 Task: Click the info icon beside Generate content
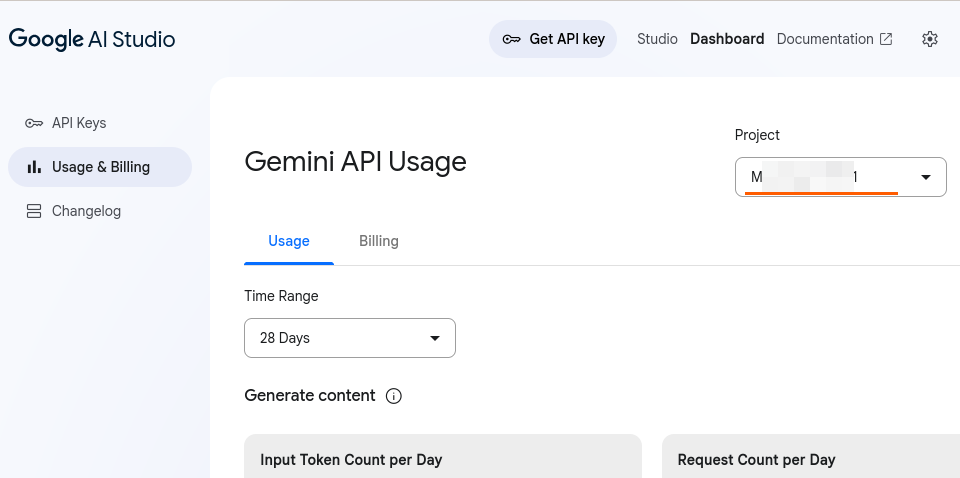[394, 396]
